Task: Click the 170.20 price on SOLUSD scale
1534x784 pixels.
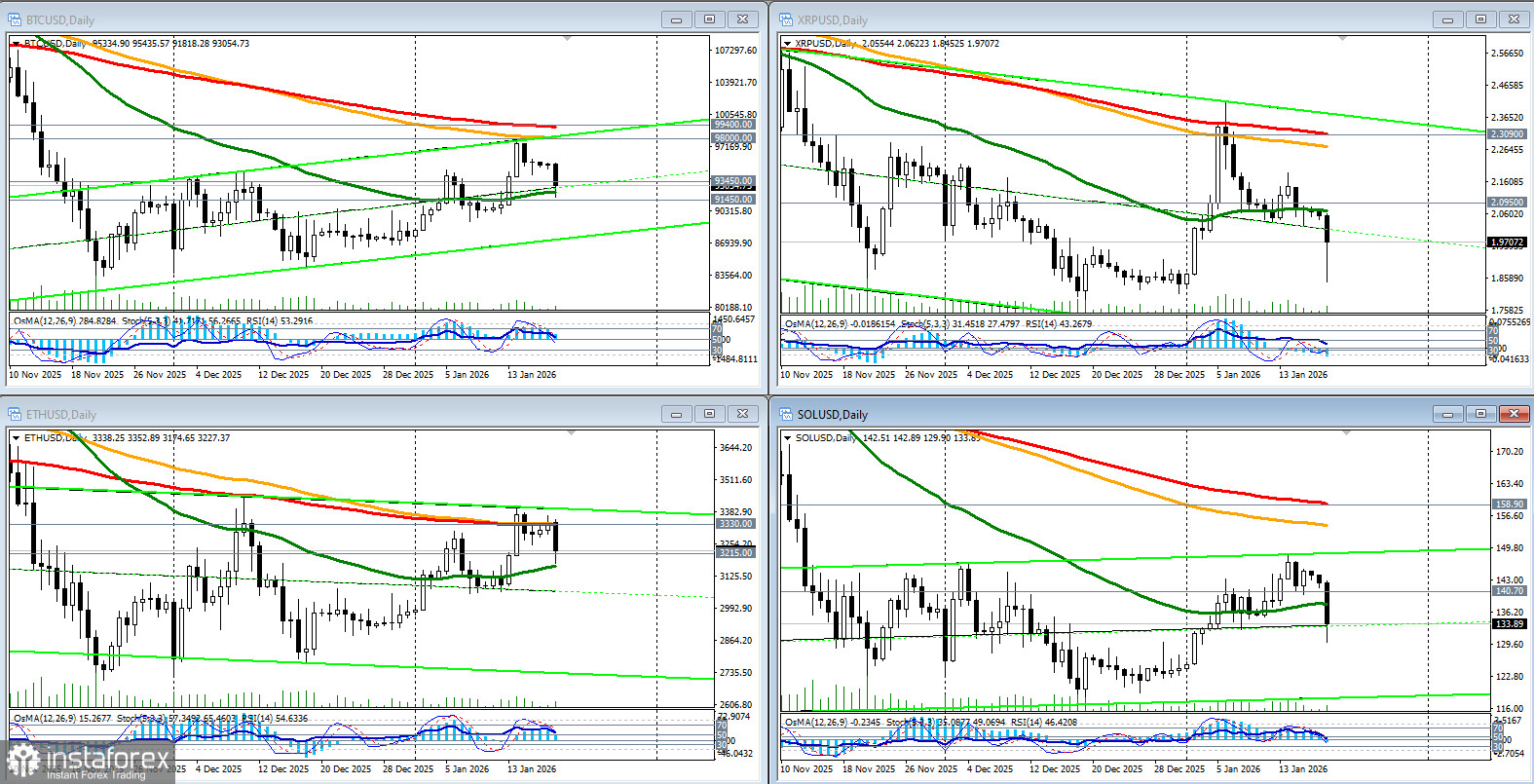Action: pos(1510,452)
